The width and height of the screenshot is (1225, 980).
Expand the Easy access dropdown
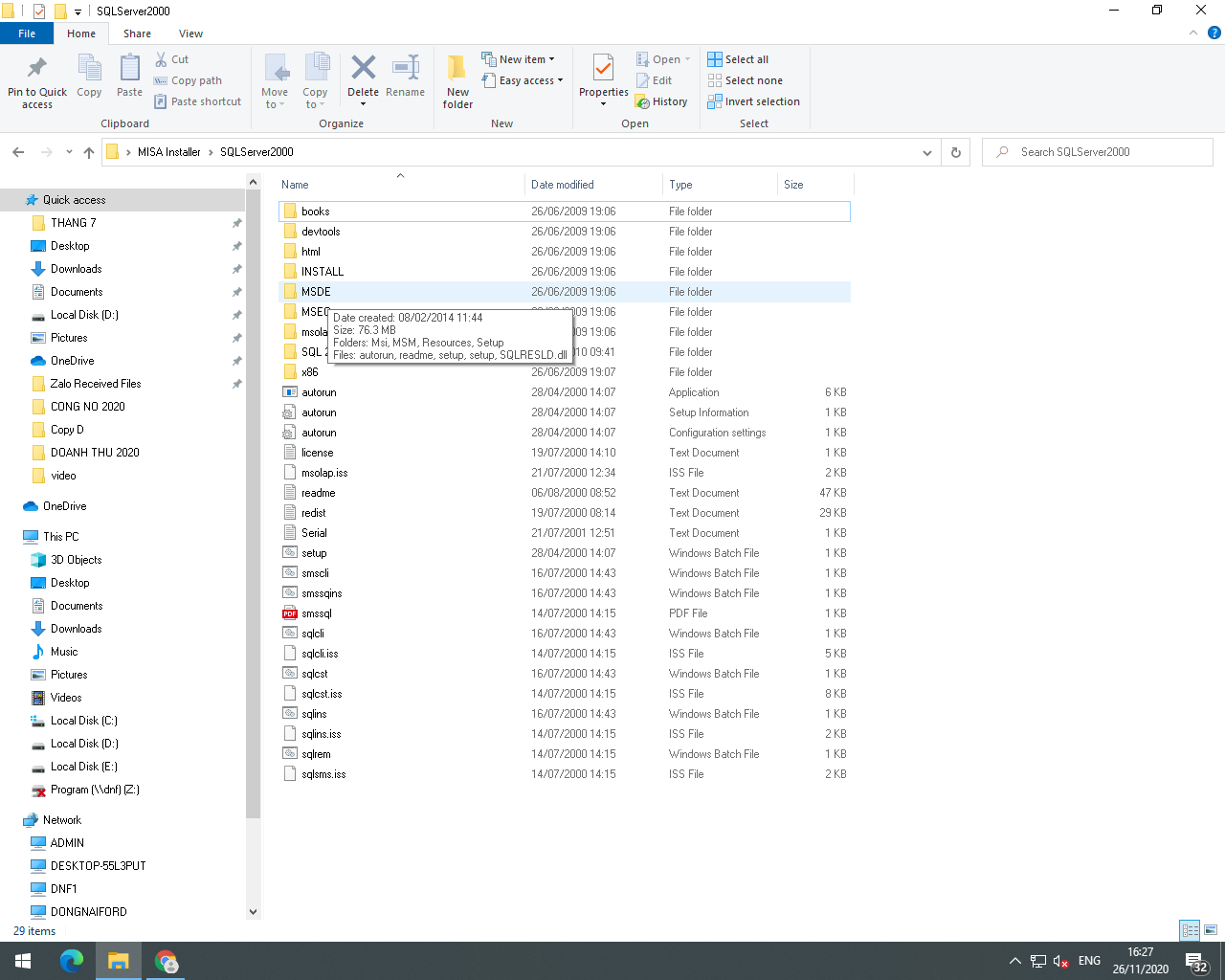(x=560, y=80)
